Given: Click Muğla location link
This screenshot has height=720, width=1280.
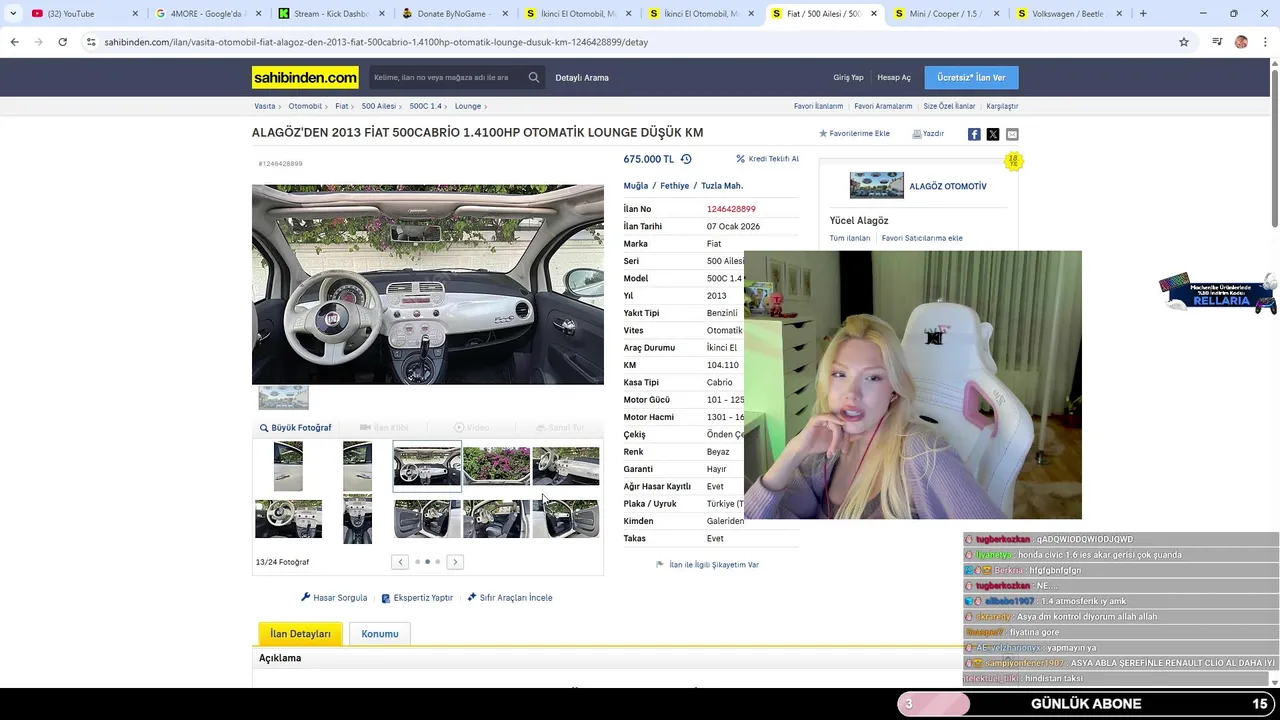Looking at the screenshot, I should click(x=636, y=186).
